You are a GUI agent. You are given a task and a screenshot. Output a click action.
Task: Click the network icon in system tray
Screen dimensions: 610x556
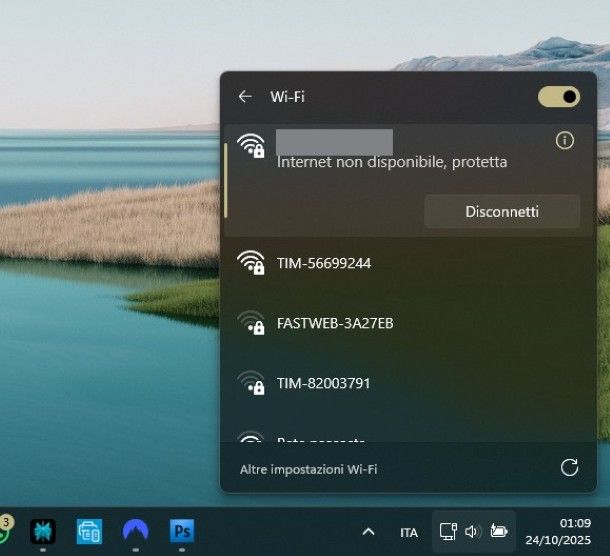pyautogui.click(x=448, y=531)
